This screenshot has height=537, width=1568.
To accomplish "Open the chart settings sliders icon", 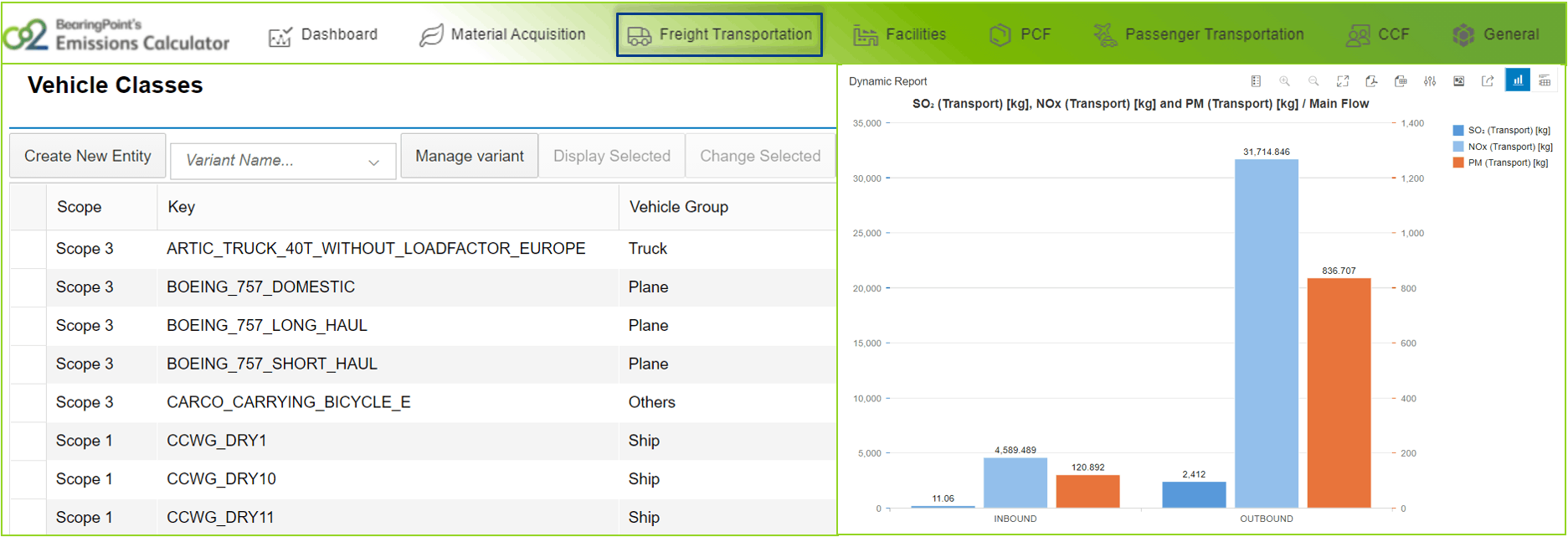I will coord(1430,81).
